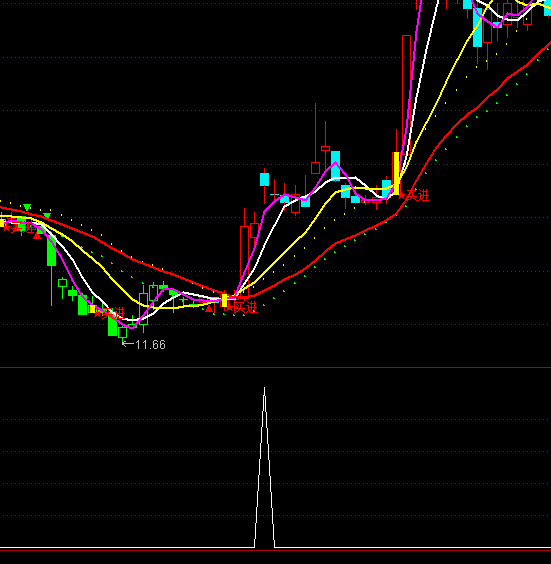
Task: Click the red up-triangle near the left edge
Action: click(x=37, y=236)
